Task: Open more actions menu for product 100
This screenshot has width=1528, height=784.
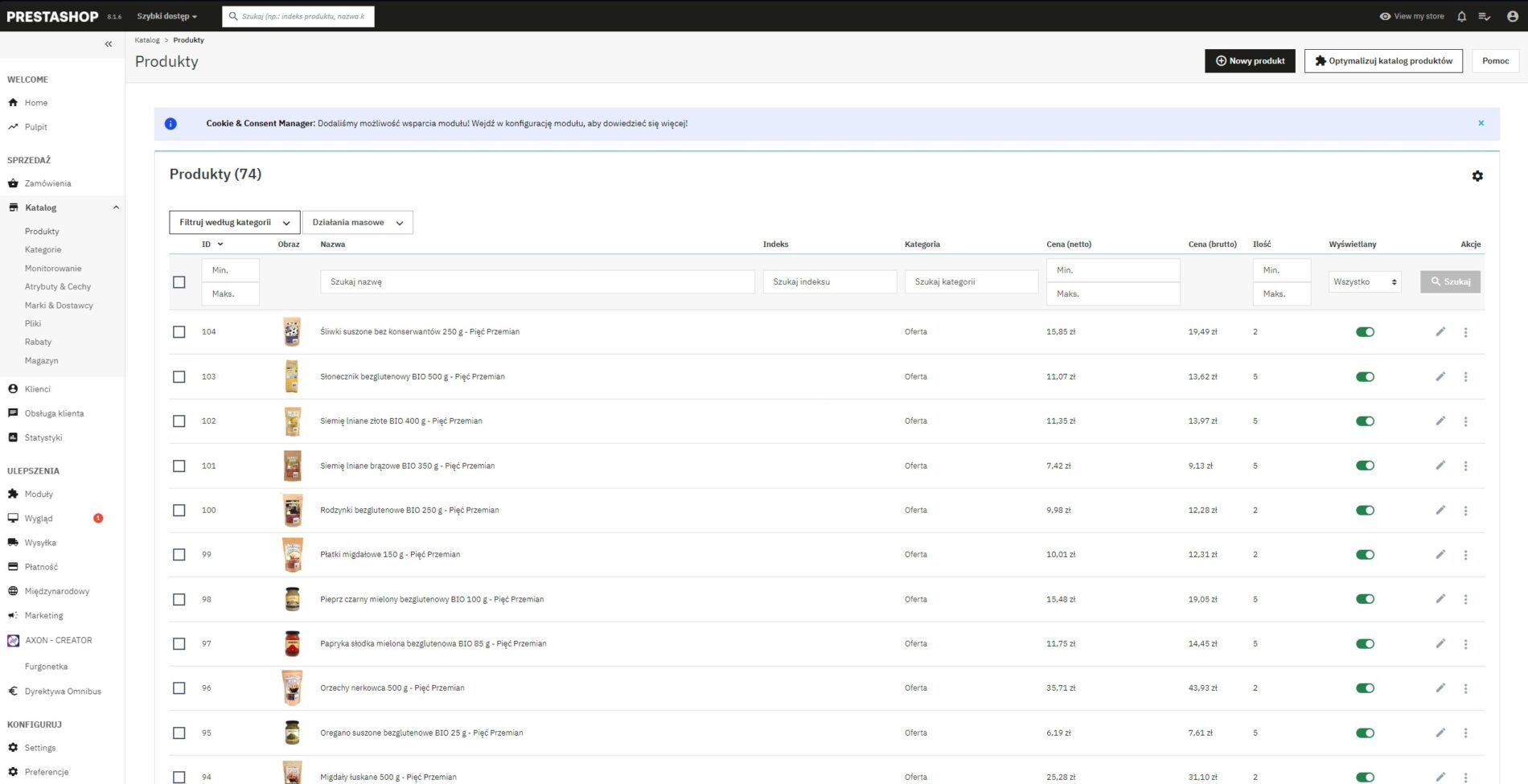Action: coord(1465,511)
